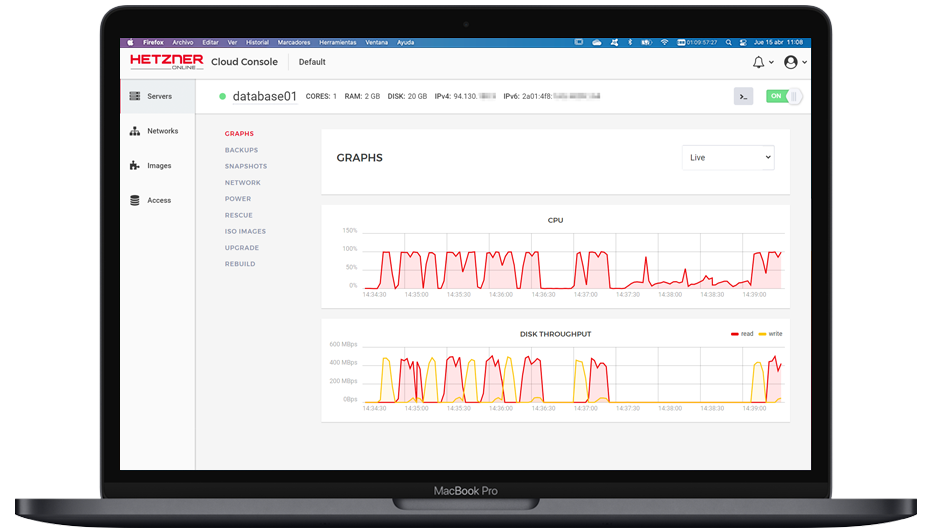The height and width of the screenshot is (532, 931).
Task: Click the 14:36:00 label on disk chart
Action: (x=501, y=408)
